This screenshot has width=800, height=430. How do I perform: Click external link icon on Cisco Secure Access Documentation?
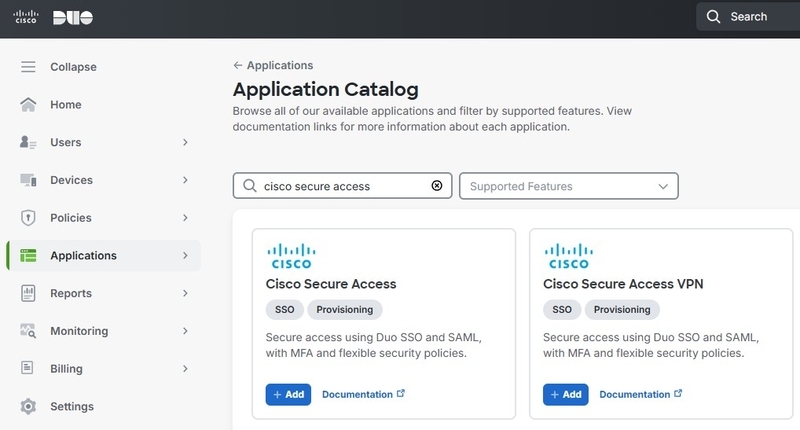point(401,393)
